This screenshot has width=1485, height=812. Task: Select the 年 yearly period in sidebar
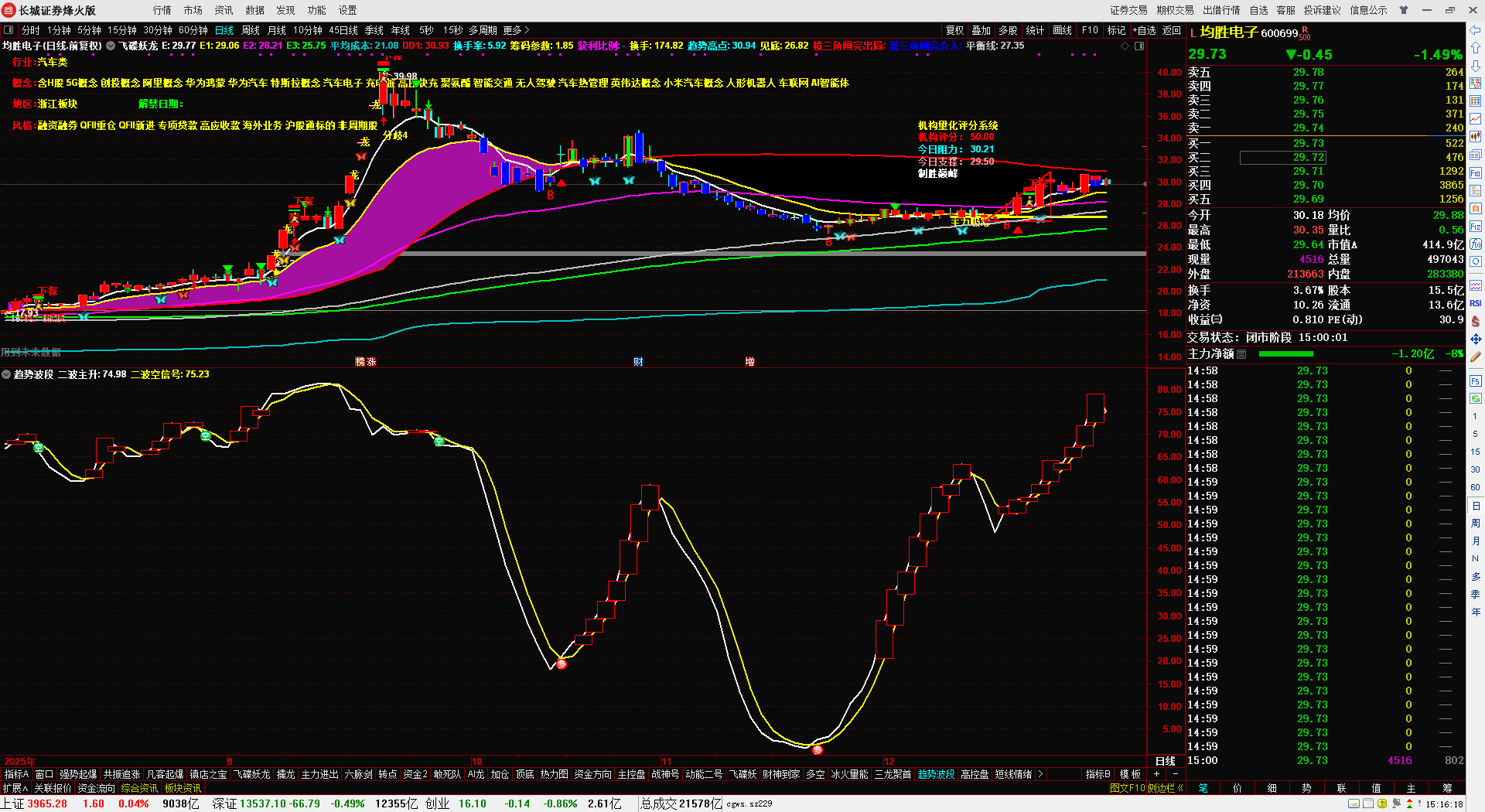click(1476, 612)
